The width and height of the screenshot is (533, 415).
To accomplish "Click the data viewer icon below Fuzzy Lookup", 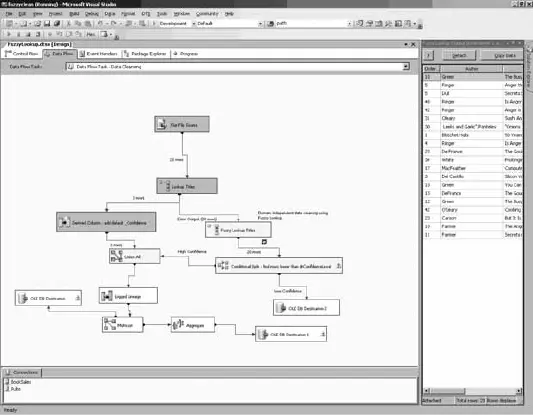I will 264,242.
